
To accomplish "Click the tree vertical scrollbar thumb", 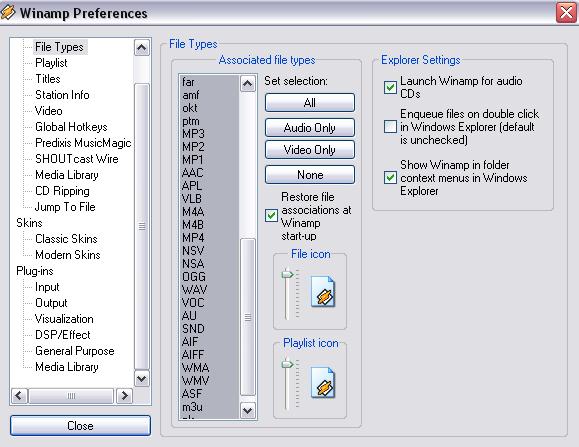I will tap(142, 226).
